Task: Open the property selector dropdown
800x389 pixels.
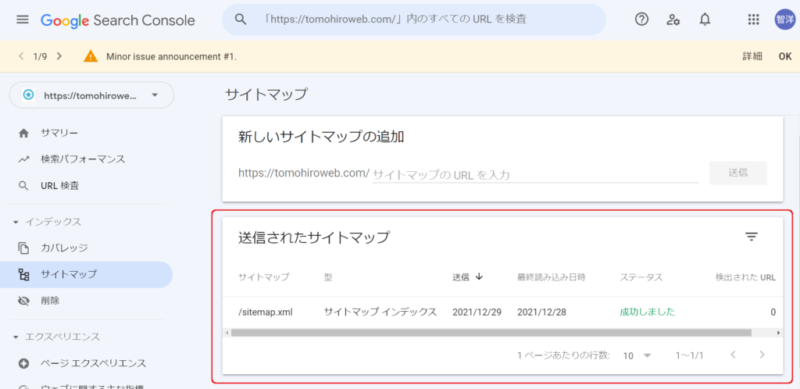Action: coord(92,95)
